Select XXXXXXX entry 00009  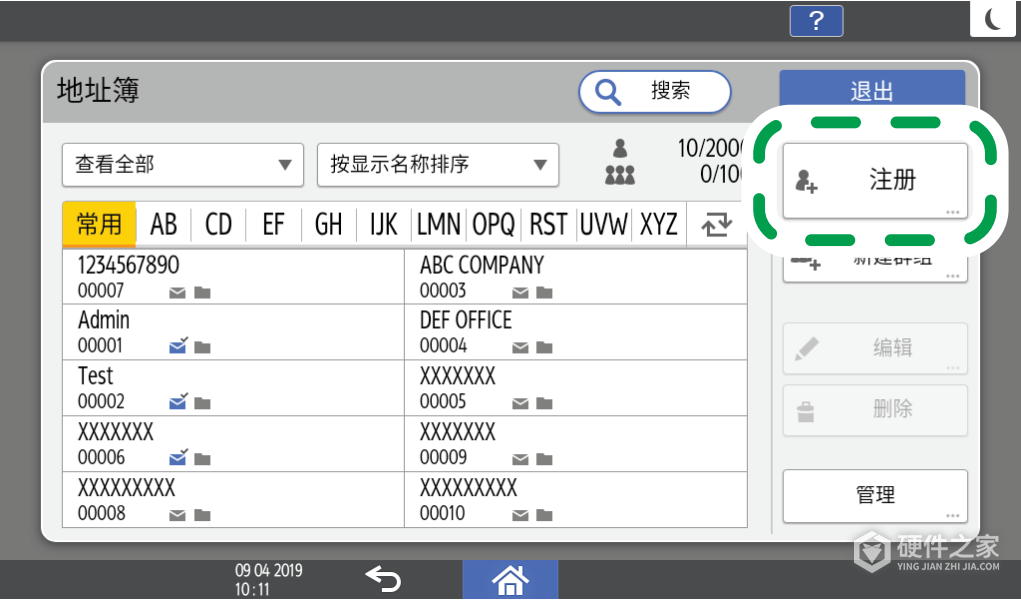point(576,444)
